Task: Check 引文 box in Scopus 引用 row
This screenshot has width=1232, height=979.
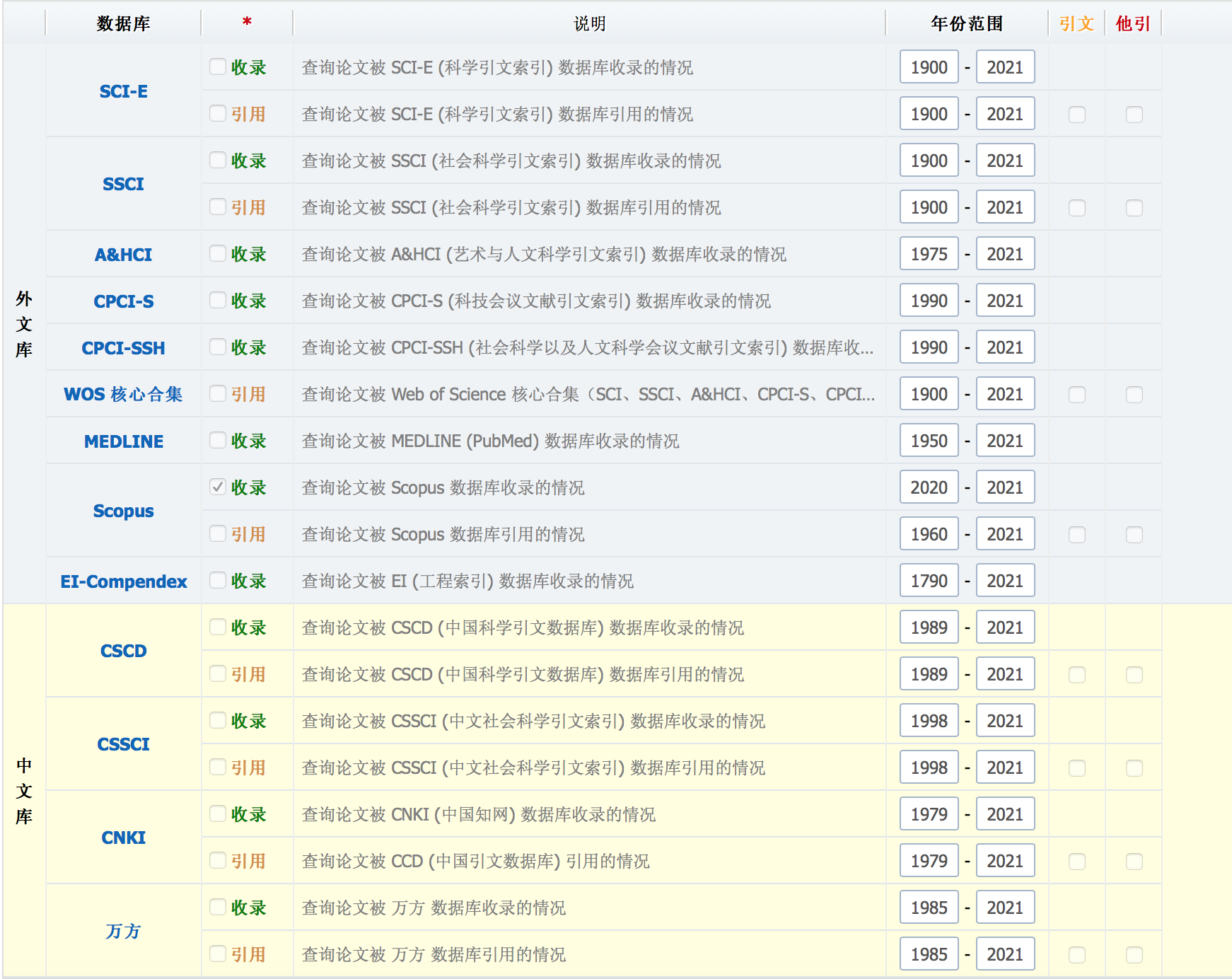Action: click(x=1077, y=535)
